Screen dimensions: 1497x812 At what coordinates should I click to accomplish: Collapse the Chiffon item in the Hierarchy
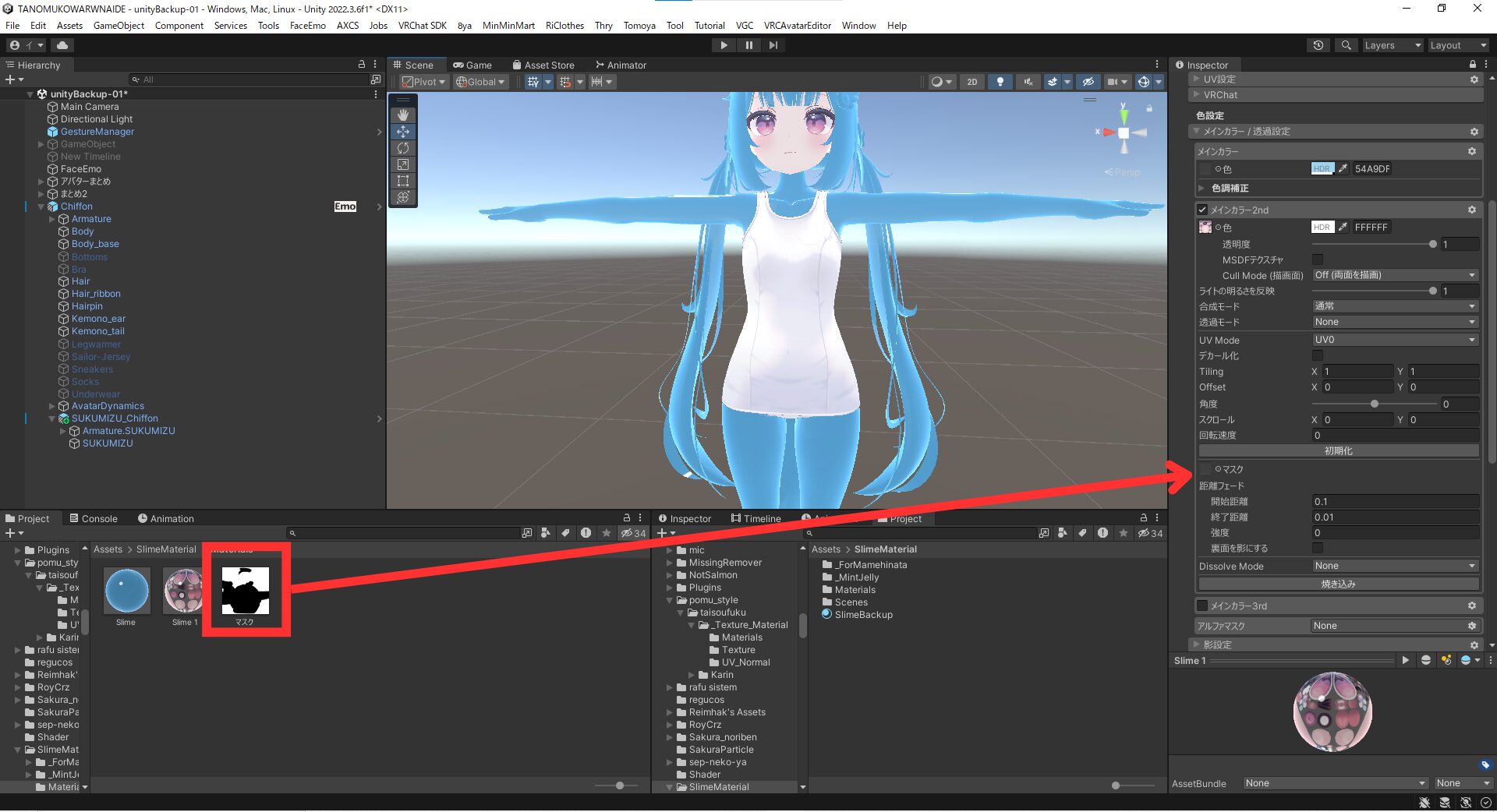click(41, 207)
